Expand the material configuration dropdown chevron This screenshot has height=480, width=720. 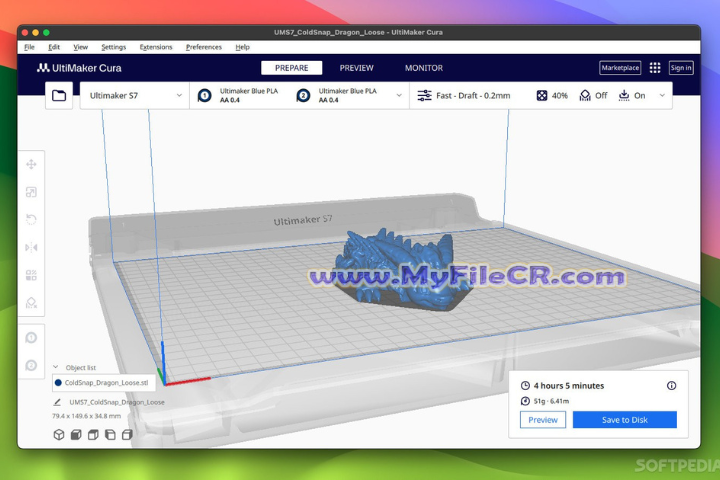(x=399, y=96)
